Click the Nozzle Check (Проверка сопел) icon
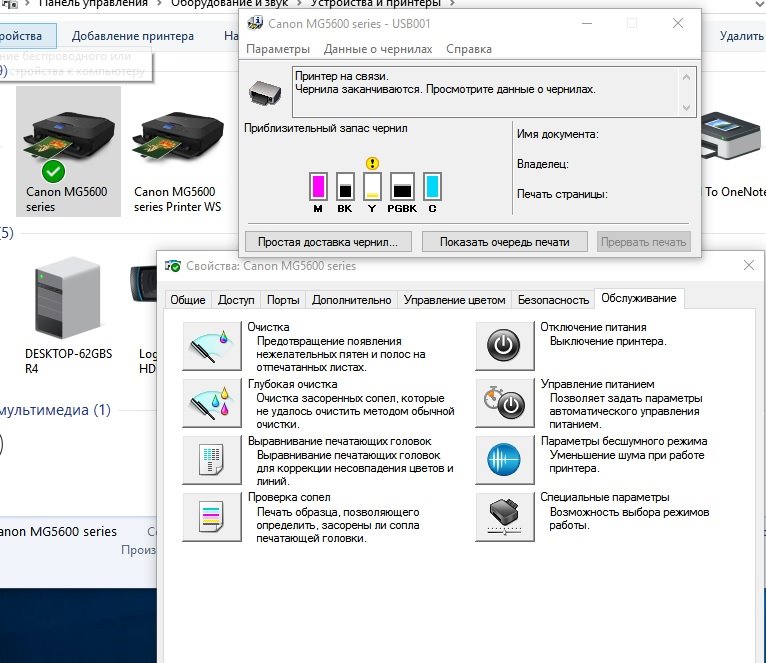Image resolution: width=766 pixels, height=663 pixels. pos(212,517)
